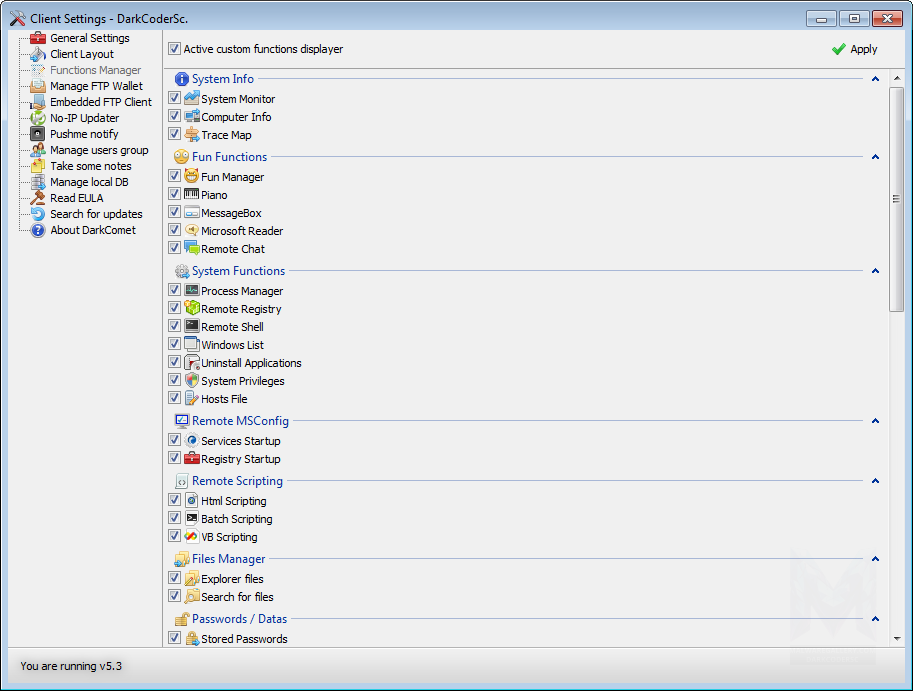
Task: Click the System Privileges shield icon
Action: pyautogui.click(x=192, y=381)
